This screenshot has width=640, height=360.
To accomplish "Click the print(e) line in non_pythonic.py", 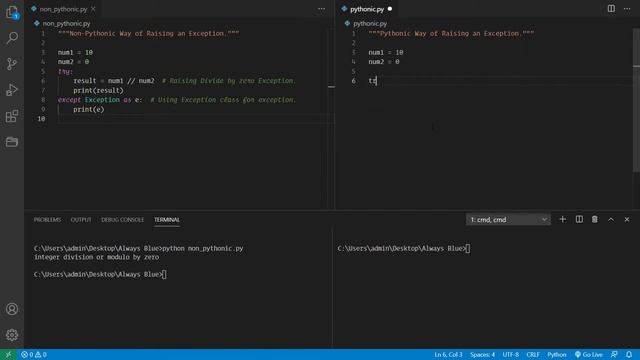I will coord(89,109).
